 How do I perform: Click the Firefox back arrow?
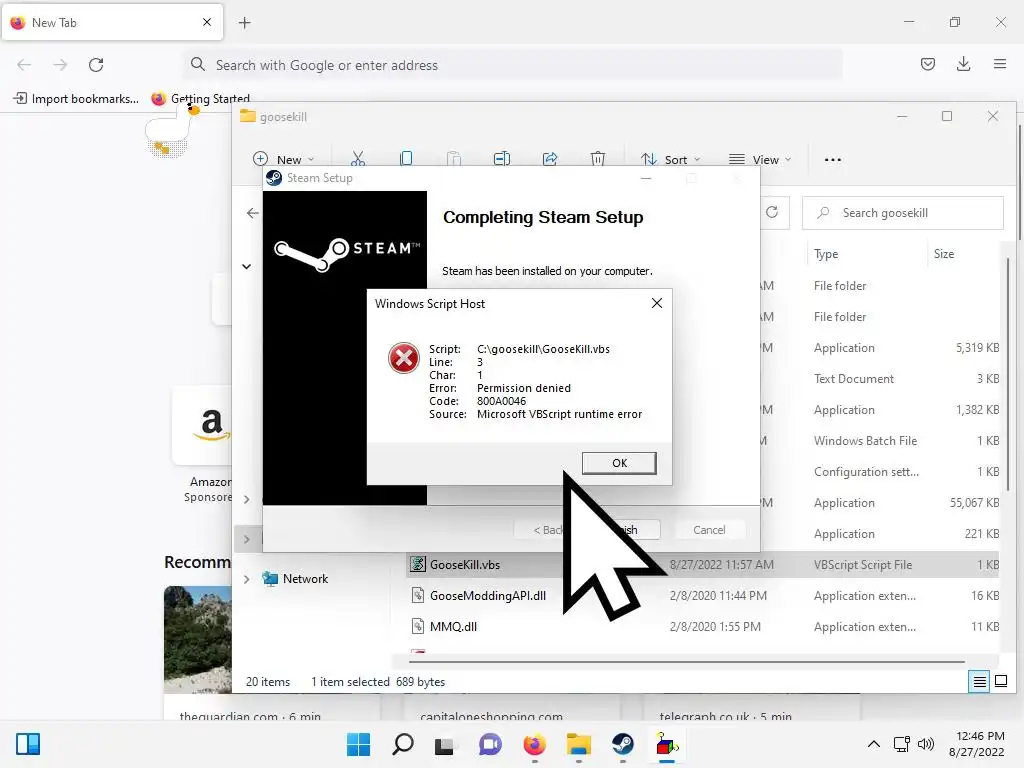point(24,65)
